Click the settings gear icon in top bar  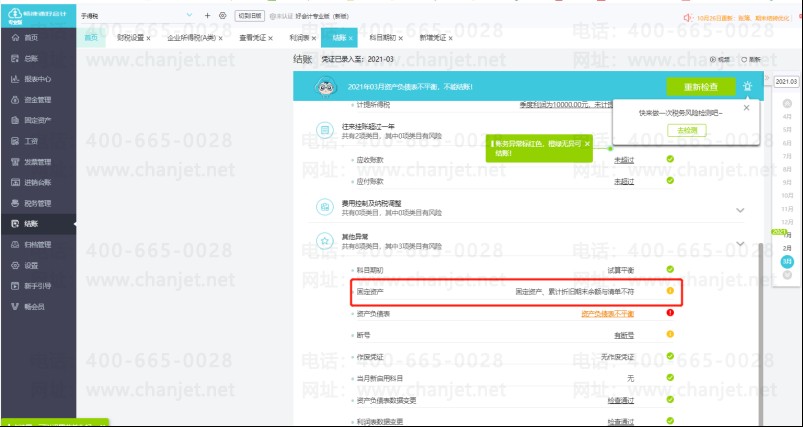pyautogui.click(x=222, y=16)
